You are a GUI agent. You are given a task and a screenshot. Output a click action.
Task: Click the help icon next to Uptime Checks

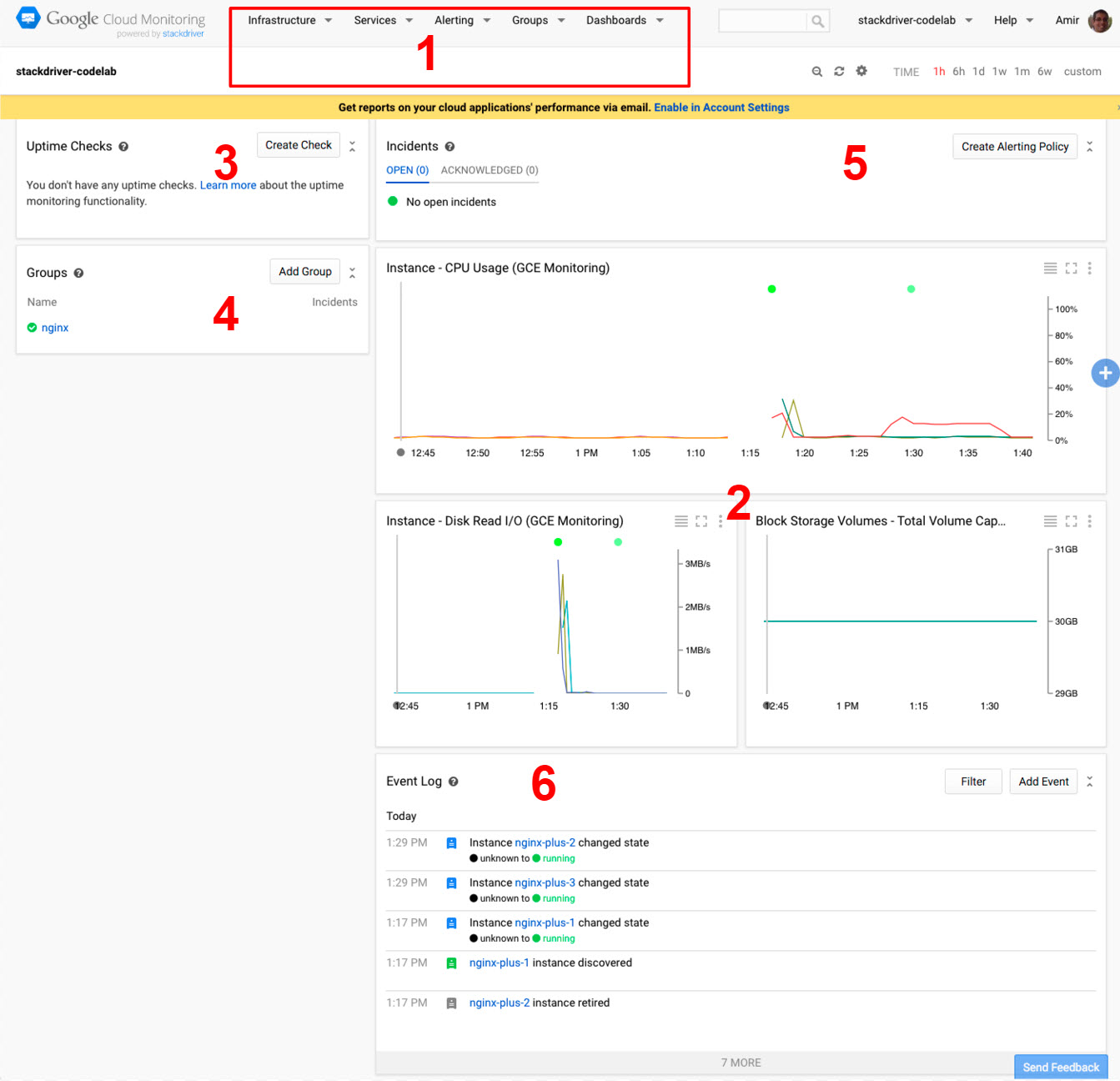pyautogui.click(x=123, y=147)
